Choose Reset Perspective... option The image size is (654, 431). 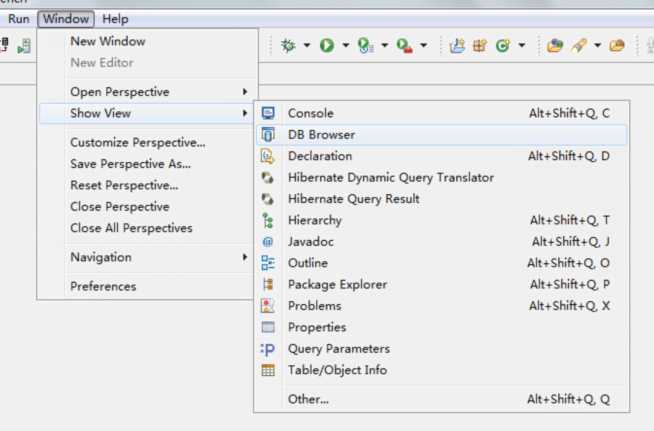(148, 185)
